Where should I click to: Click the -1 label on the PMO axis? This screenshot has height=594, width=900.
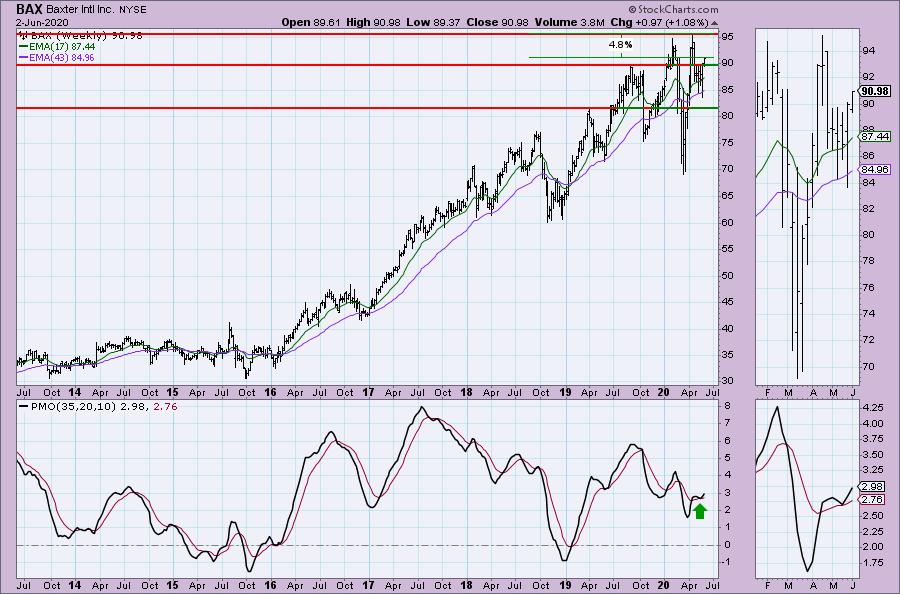(x=727, y=562)
